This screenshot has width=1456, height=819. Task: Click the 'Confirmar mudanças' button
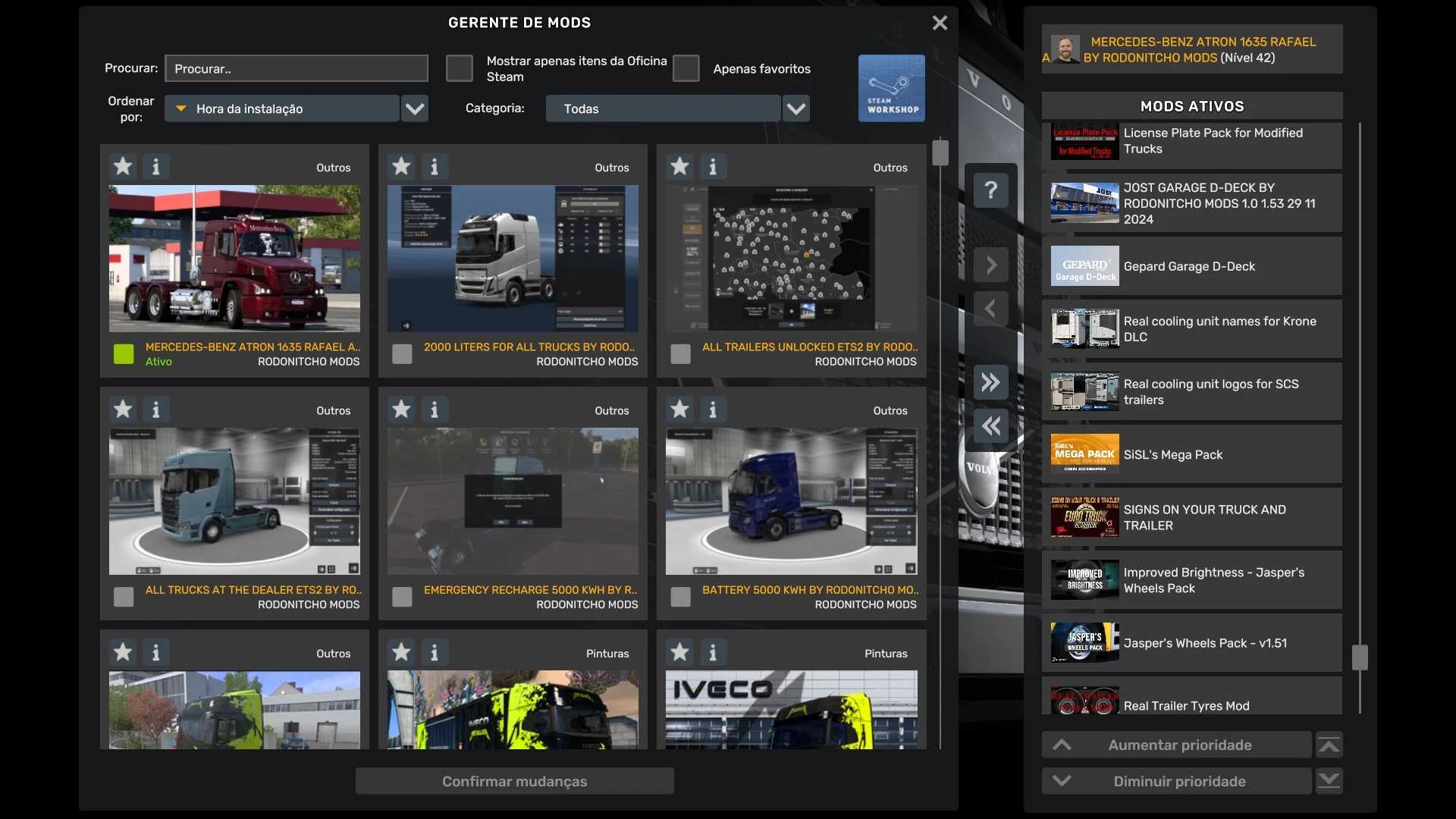pyautogui.click(x=514, y=781)
